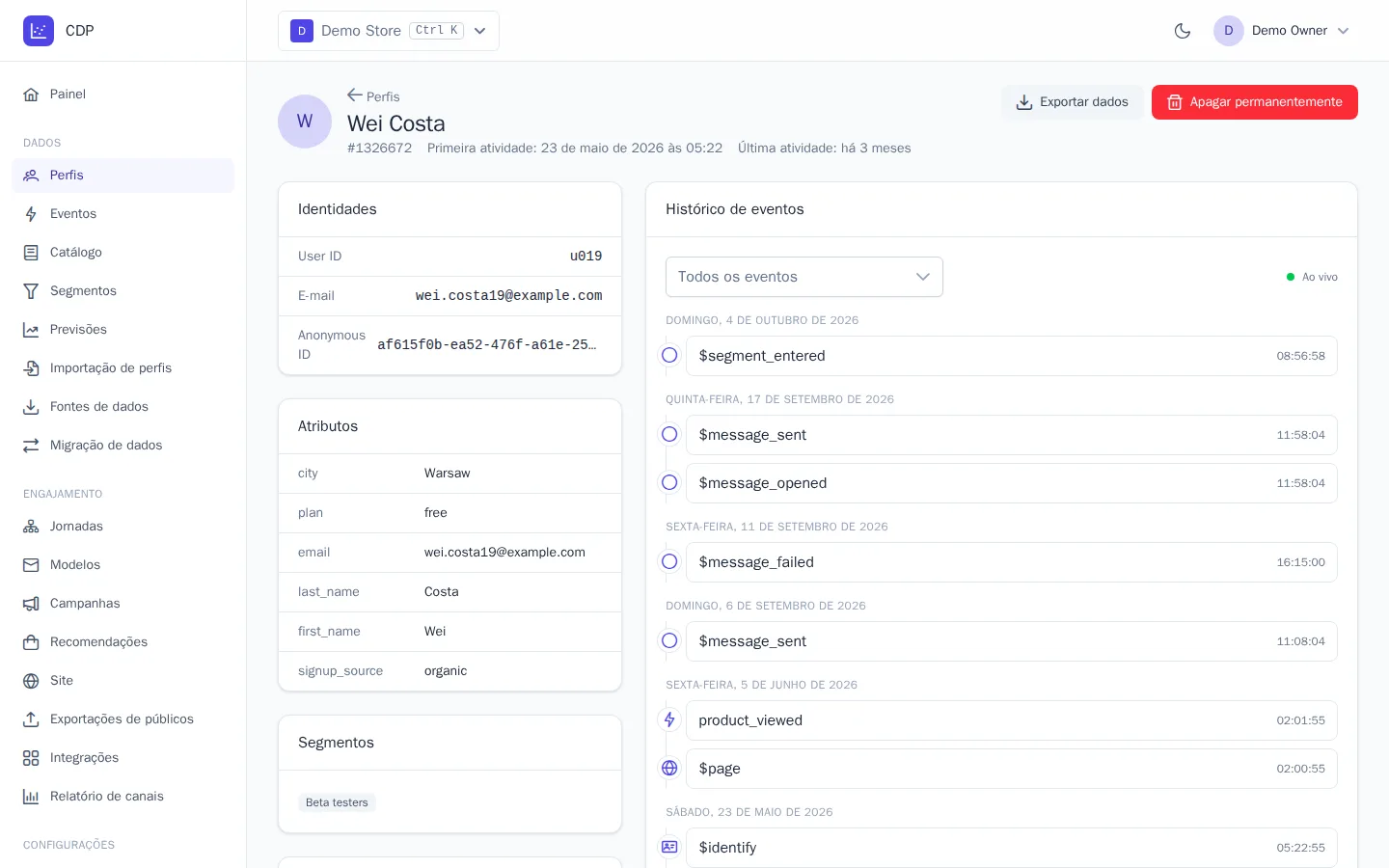The height and width of the screenshot is (868, 1389).
Task: Open Segmentos via the funnel icon
Action: pos(31,291)
